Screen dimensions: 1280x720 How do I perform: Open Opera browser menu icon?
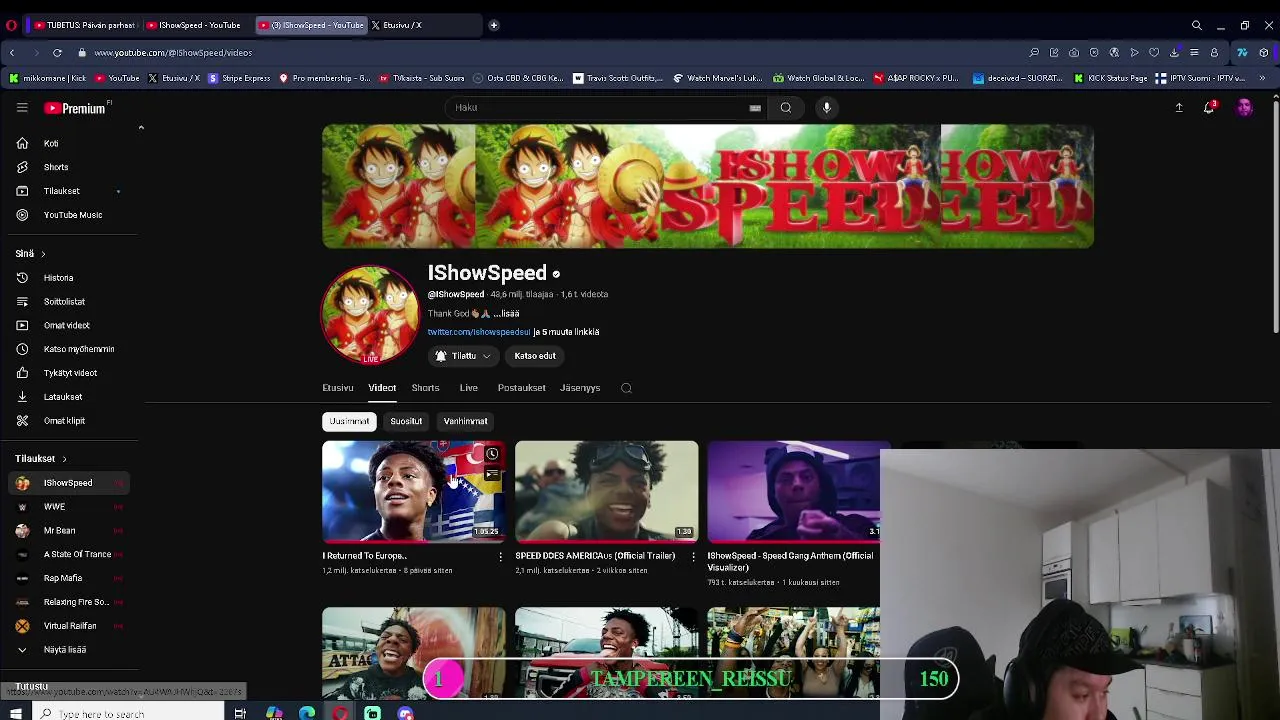11,25
